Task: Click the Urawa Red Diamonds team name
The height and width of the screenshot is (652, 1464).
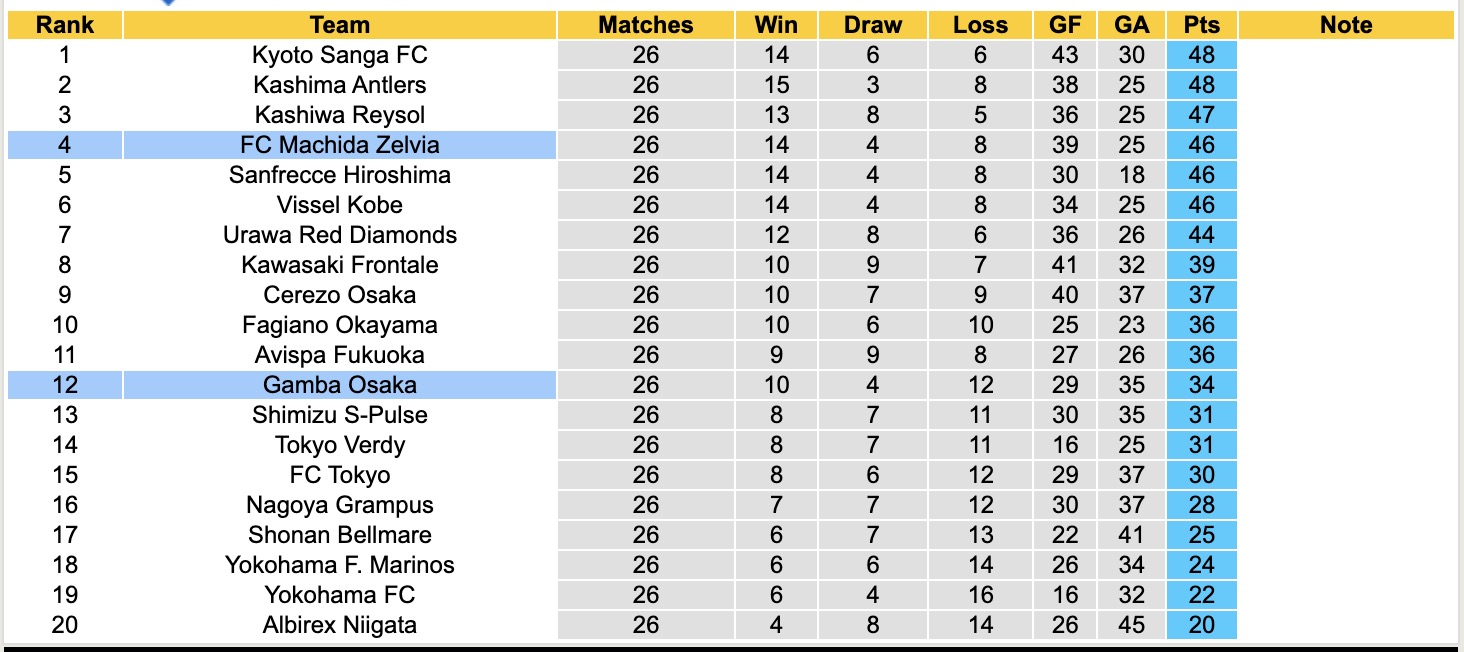Action: point(339,235)
